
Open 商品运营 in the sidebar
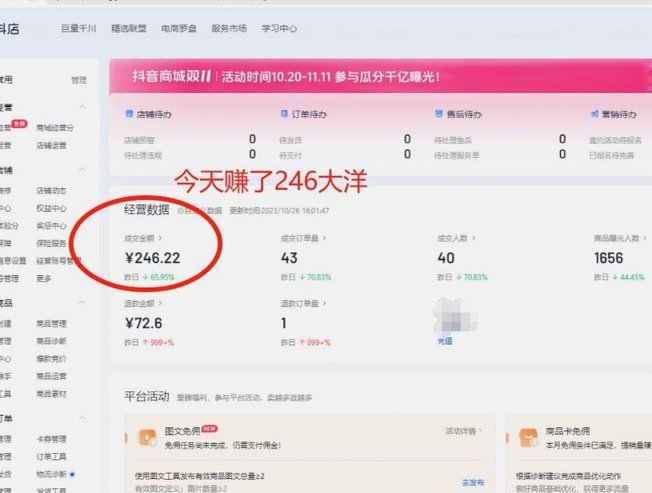click(51, 376)
